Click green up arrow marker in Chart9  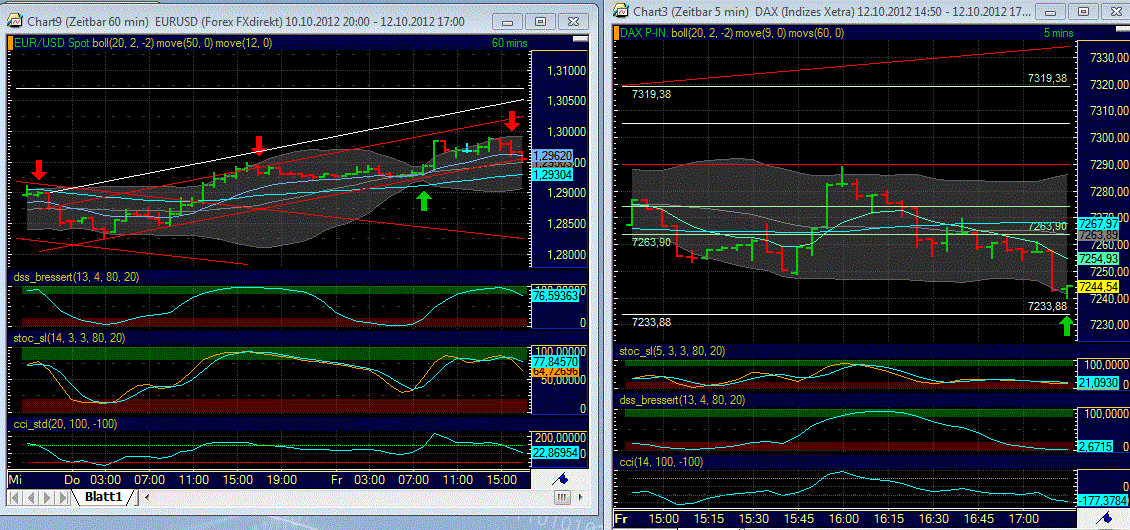tap(424, 200)
